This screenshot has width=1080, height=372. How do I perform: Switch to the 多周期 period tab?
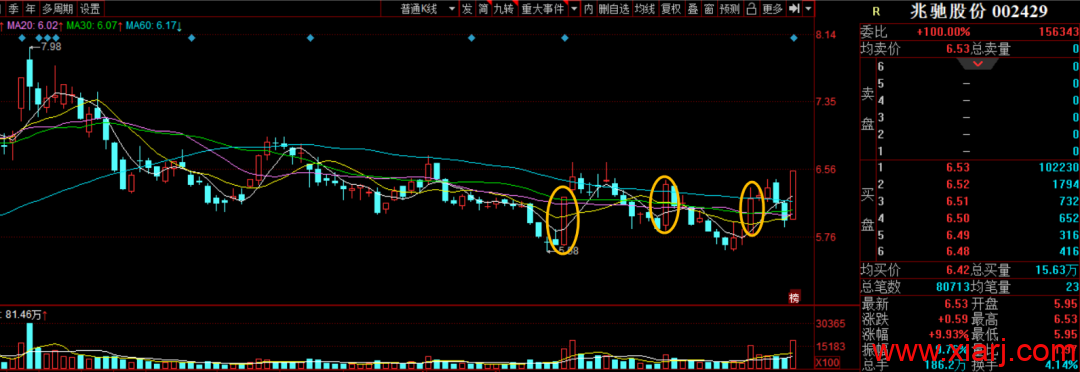click(57, 9)
